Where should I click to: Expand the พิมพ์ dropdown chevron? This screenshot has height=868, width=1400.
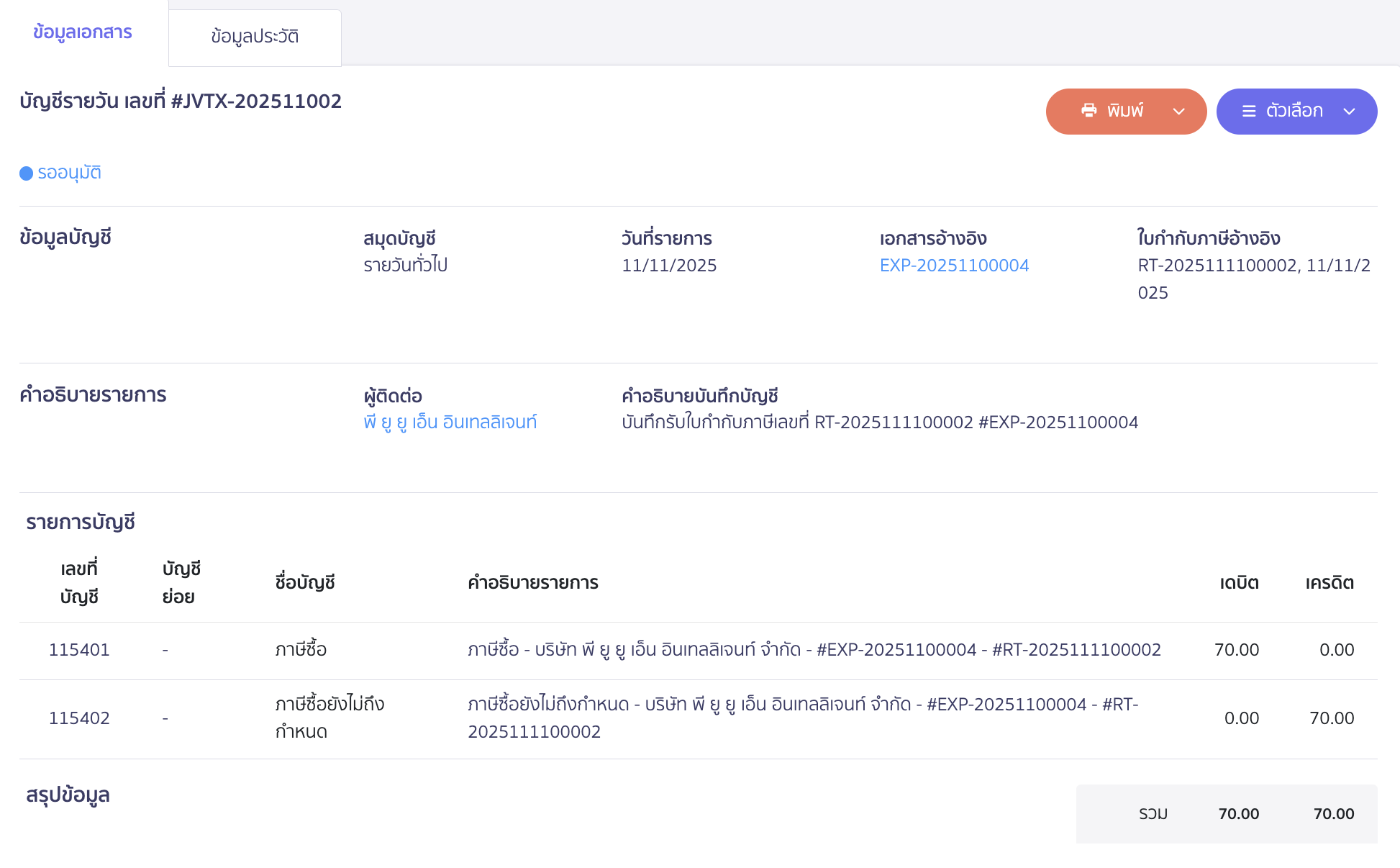pyautogui.click(x=1178, y=111)
